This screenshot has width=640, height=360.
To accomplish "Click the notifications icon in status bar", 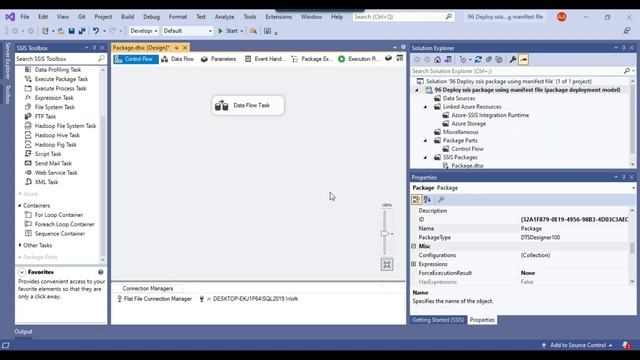I will pyautogui.click(x=627, y=345).
